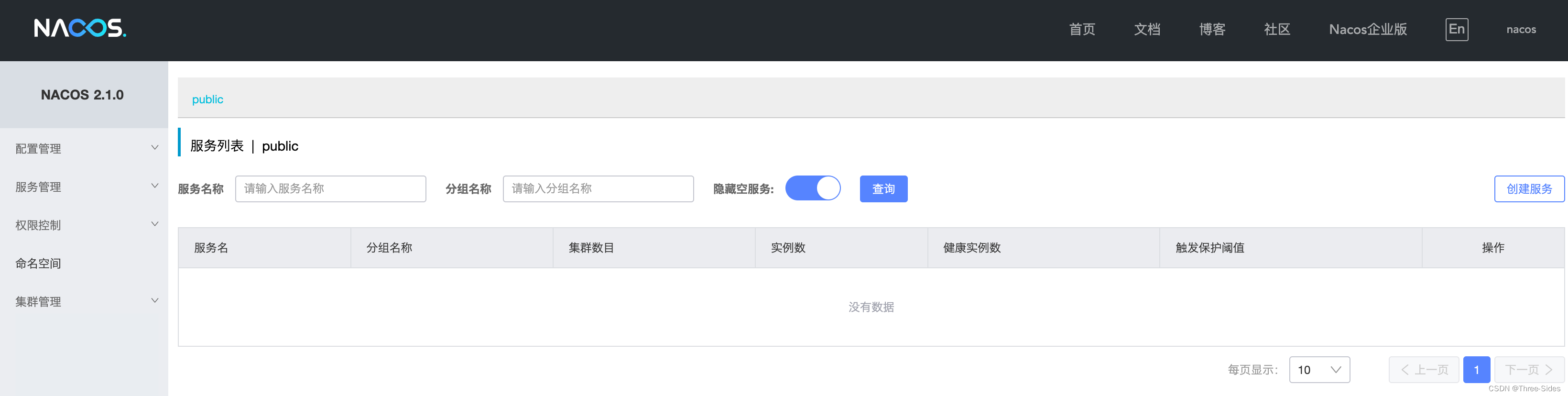Screen dimensions: 1568x396
Task: Toggle the hide empty services switch
Action: [x=813, y=188]
